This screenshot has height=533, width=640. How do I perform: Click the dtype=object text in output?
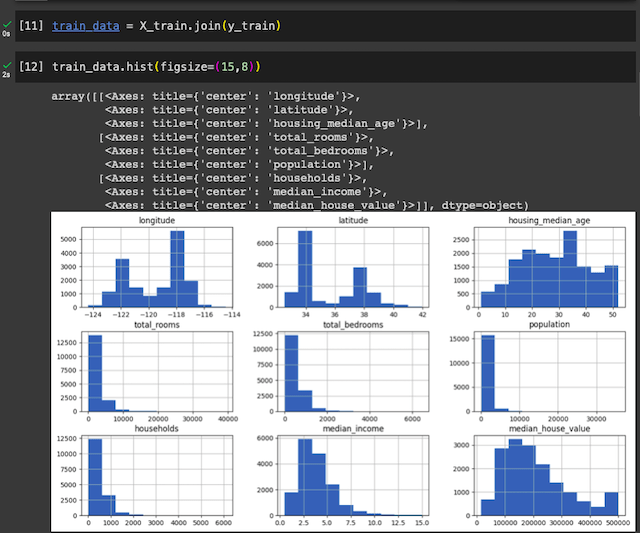[485, 205]
